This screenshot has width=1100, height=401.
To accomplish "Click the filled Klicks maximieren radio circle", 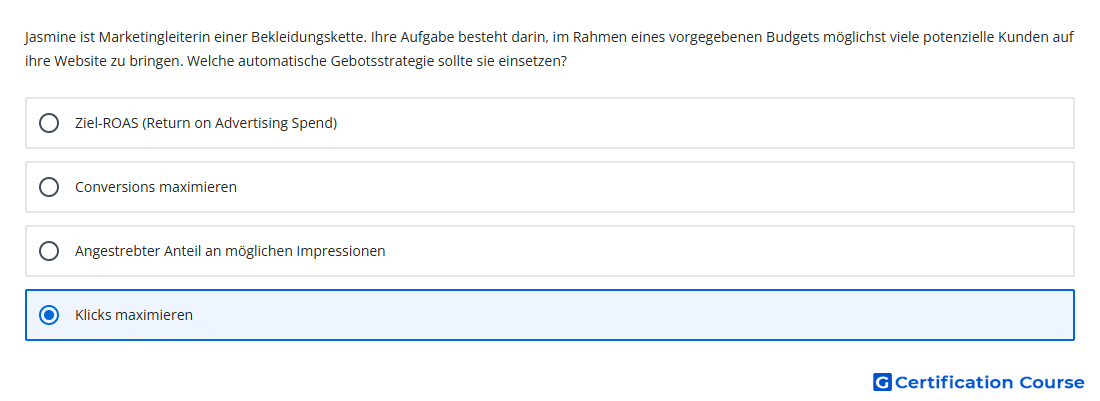I will pos(48,315).
